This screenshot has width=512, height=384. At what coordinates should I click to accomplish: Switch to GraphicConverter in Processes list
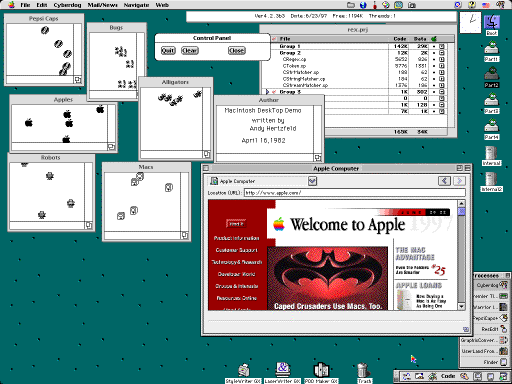(x=484, y=340)
